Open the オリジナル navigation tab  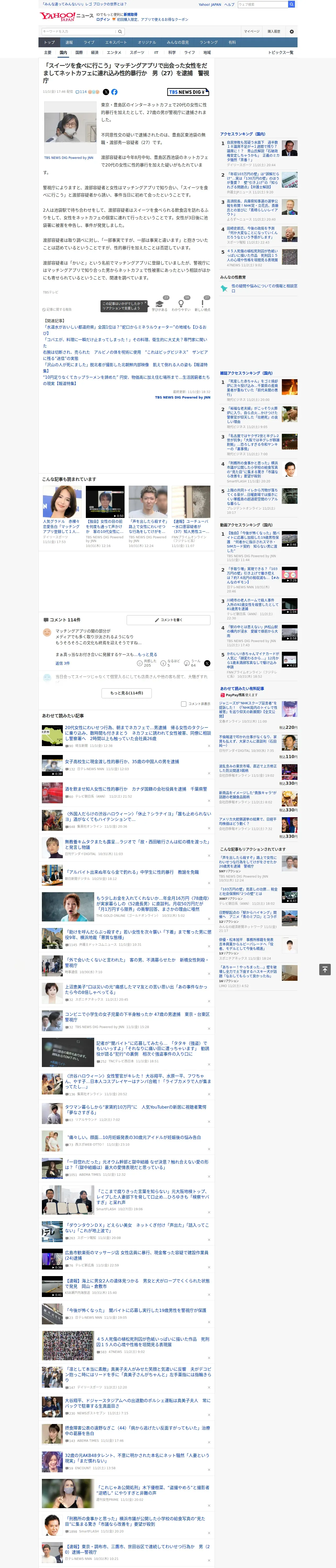point(147,42)
